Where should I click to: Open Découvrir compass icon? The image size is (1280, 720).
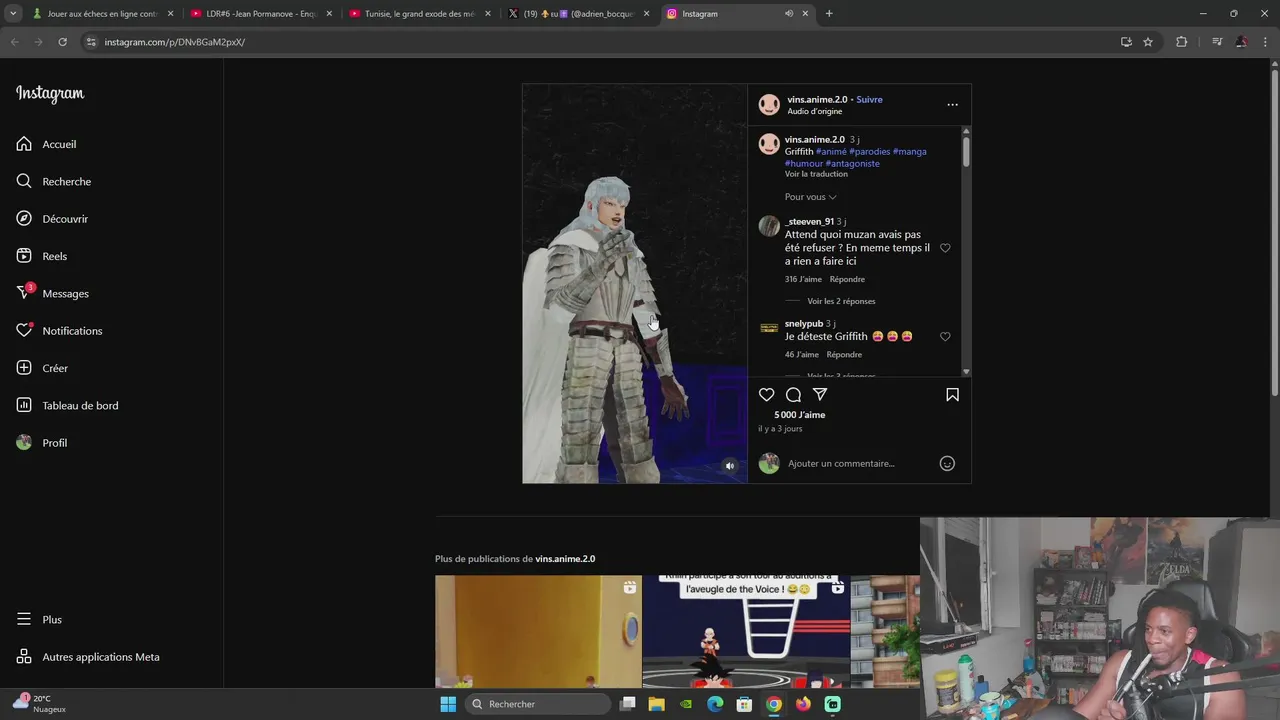tap(24, 219)
